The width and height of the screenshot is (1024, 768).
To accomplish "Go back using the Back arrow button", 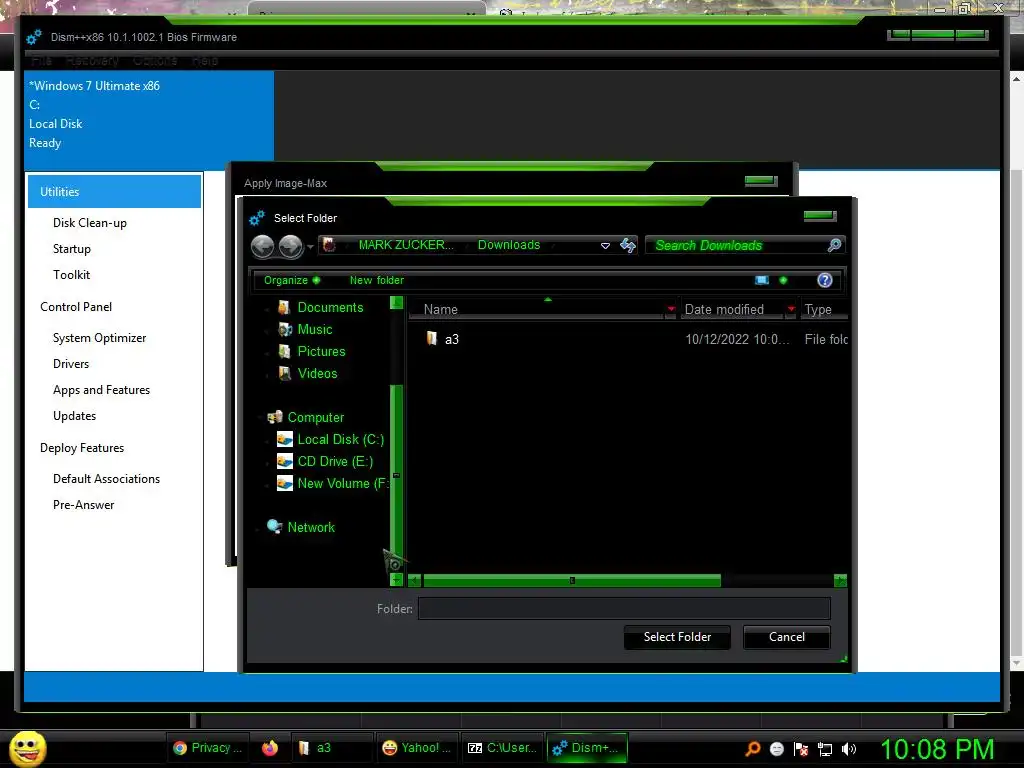I will (263, 246).
